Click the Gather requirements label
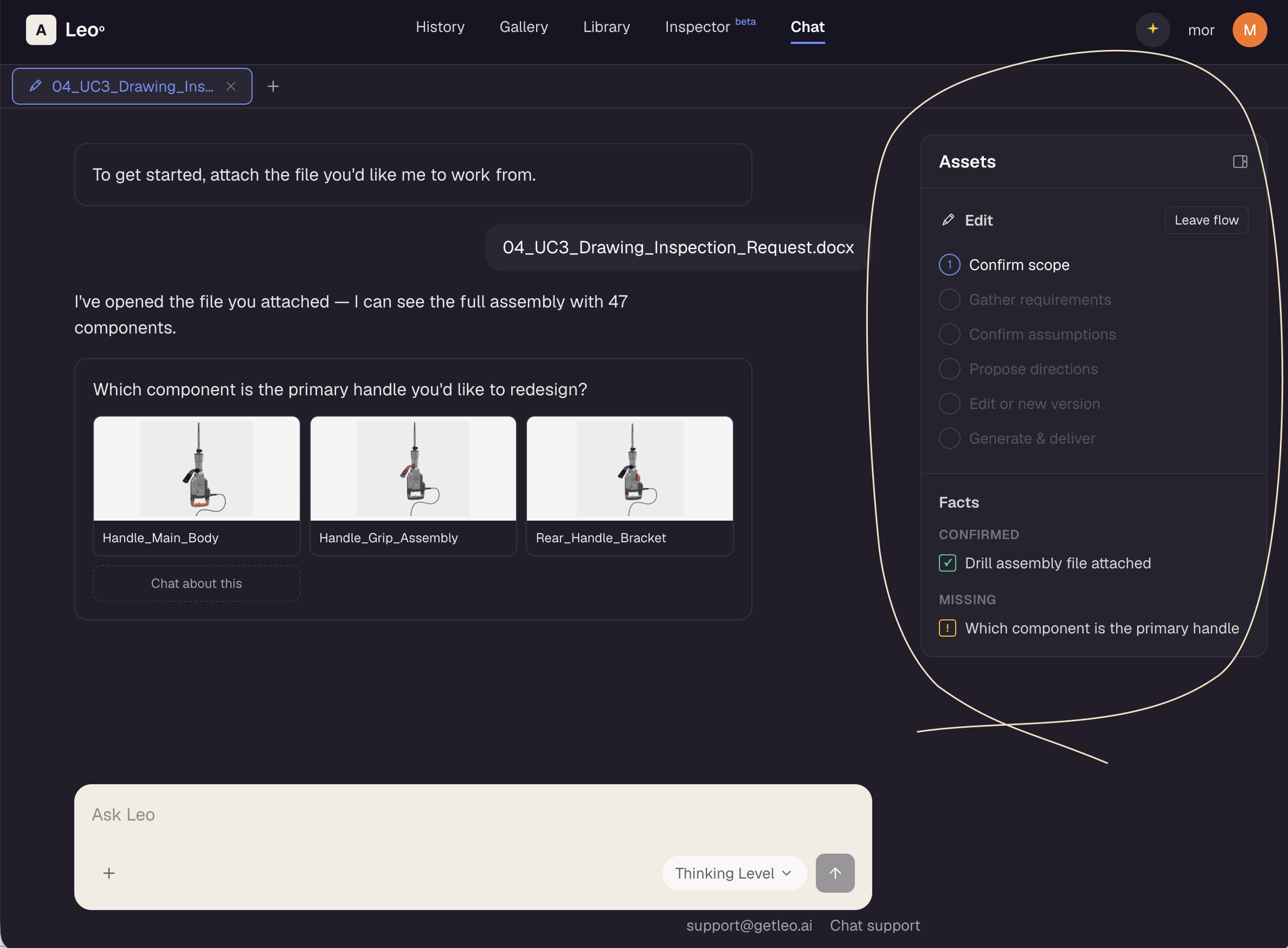This screenshot has width=1288, height=948. tap(1040, 299)
